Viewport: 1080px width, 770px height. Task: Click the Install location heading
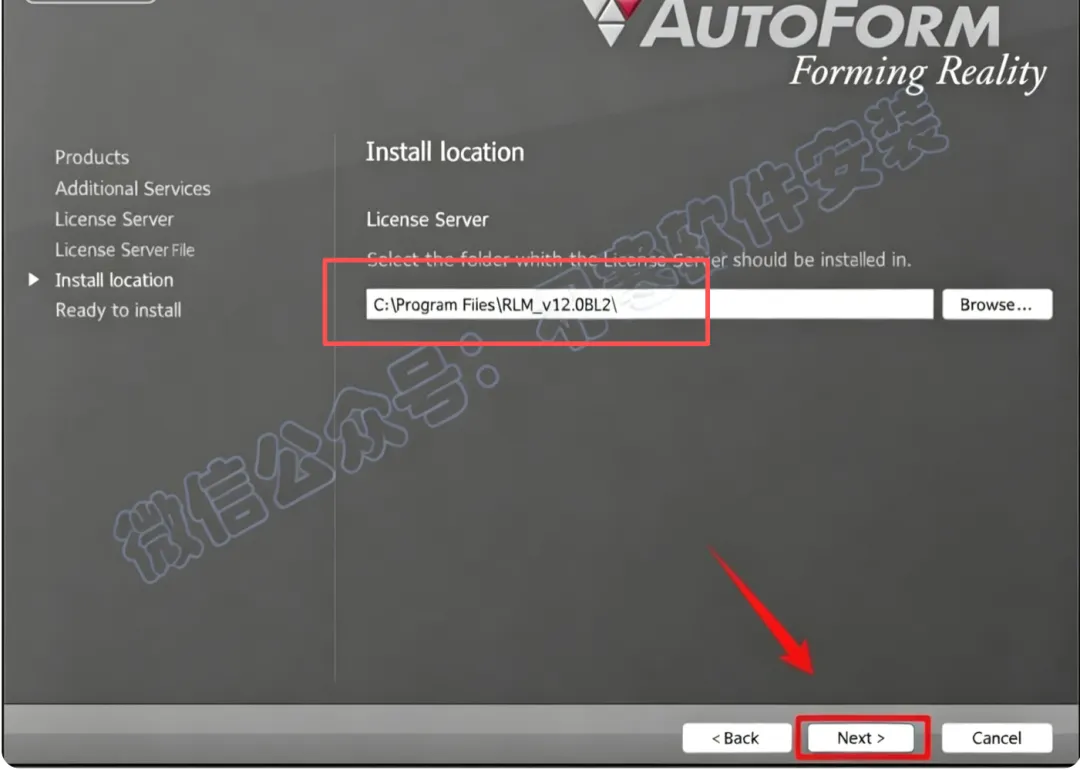(444, 152)
